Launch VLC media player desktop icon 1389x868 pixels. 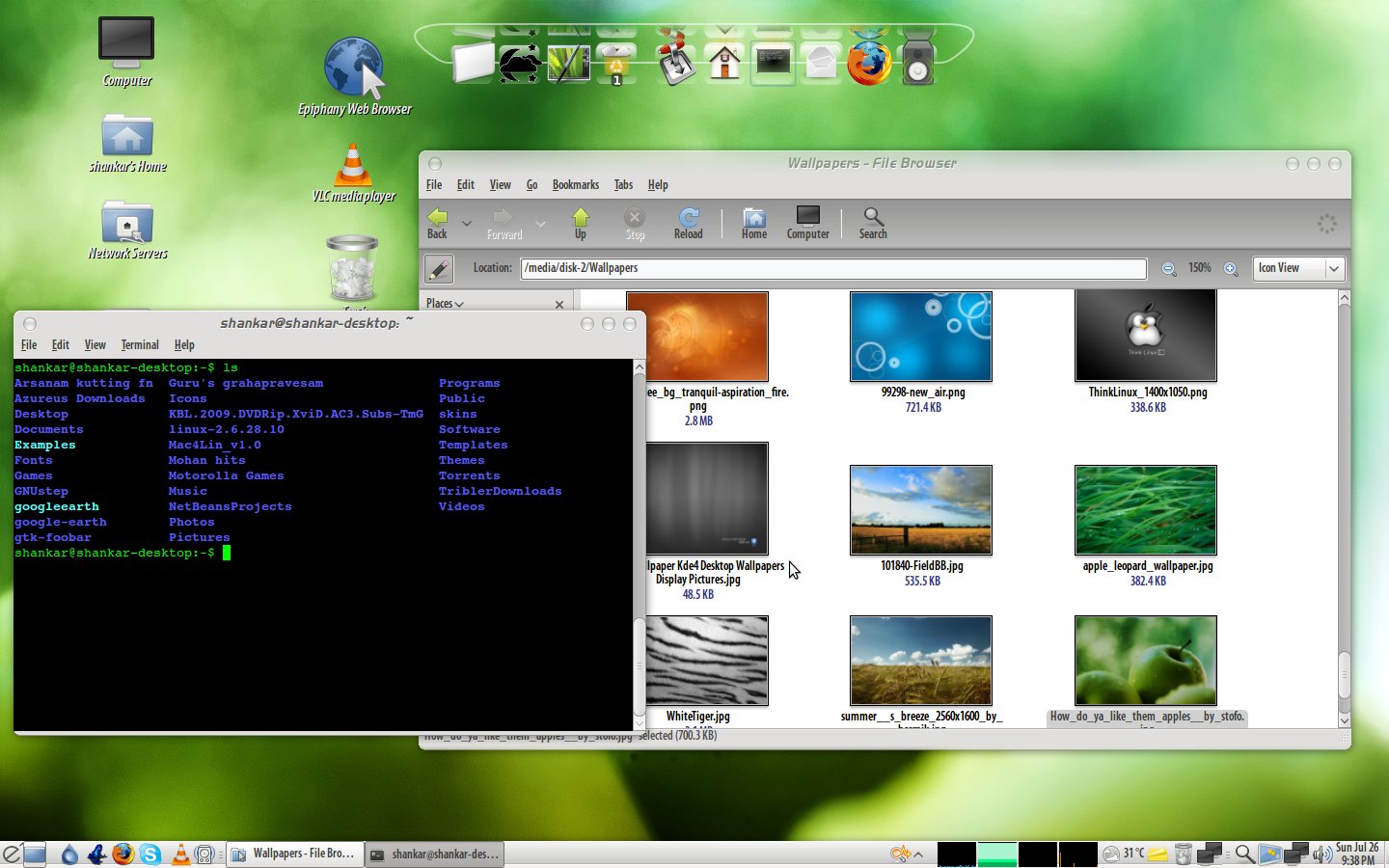[x=353, y=174]
